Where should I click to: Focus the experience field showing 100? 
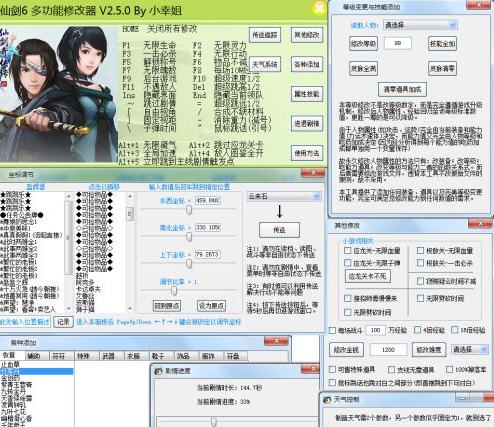coord(376,330)
